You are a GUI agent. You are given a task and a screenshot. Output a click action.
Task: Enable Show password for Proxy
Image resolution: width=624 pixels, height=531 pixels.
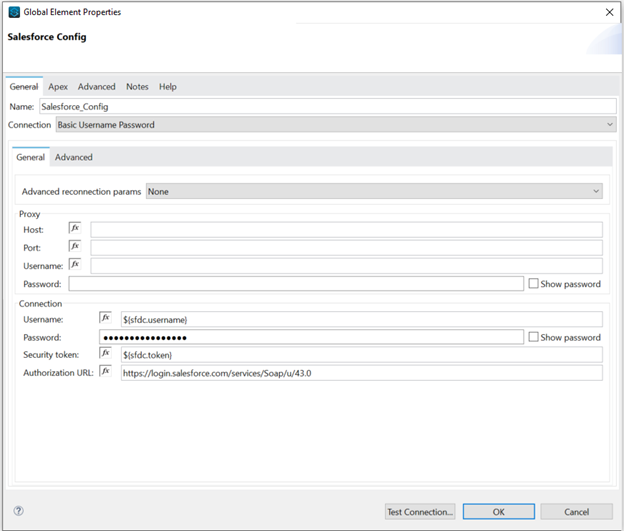pyautogui.click(x=533, y=284)
